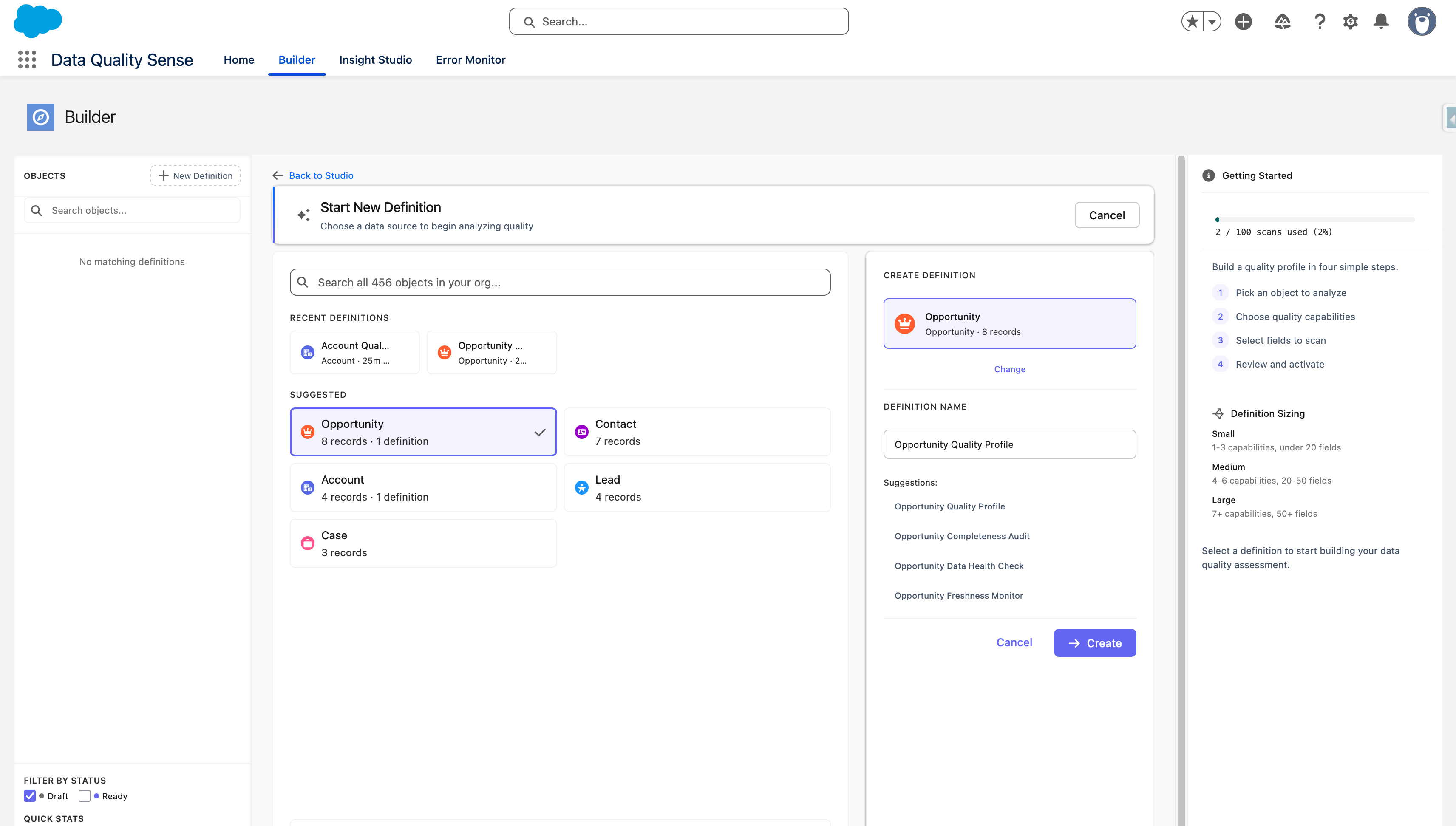This screenshot has height=826, width=1456.
Task: Open the user profile avatar
Action: [1422, 22]
